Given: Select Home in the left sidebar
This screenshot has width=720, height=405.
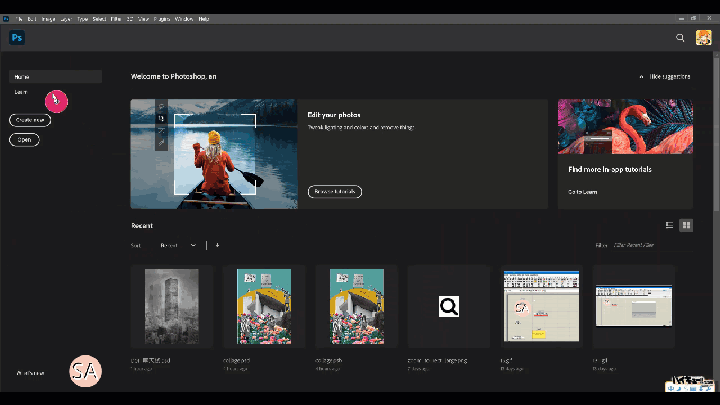Looking at the screenshot, I should point(56,77).
